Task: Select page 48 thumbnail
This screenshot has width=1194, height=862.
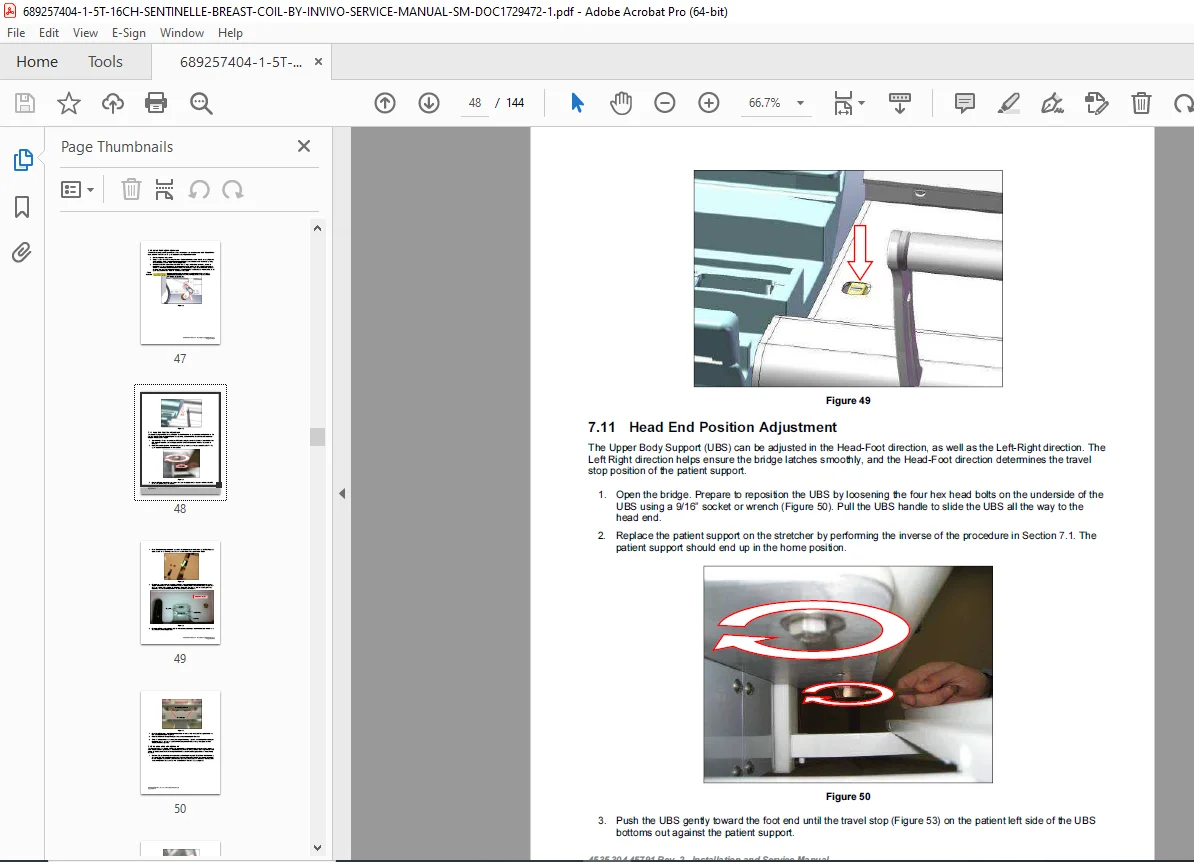Action: 180,442
